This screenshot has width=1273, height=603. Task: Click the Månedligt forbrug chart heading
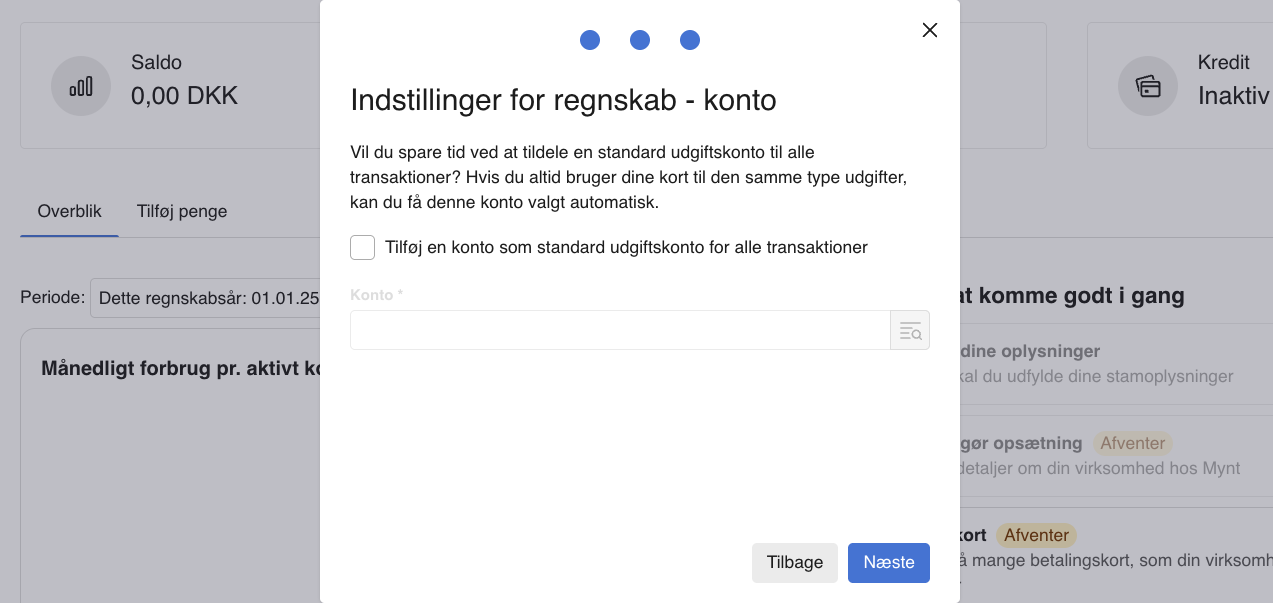pyautogui.click(x=180, y=368)
